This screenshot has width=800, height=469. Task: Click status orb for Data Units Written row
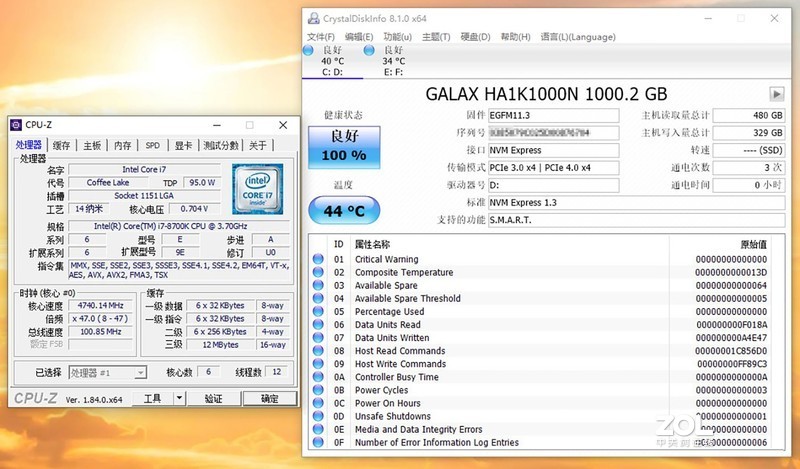click(x=318, y=337)
